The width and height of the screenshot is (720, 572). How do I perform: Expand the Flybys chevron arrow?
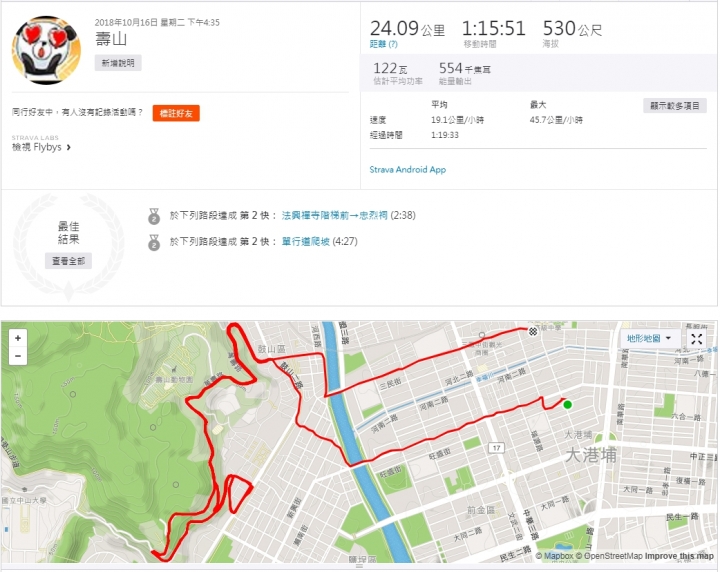69,147
